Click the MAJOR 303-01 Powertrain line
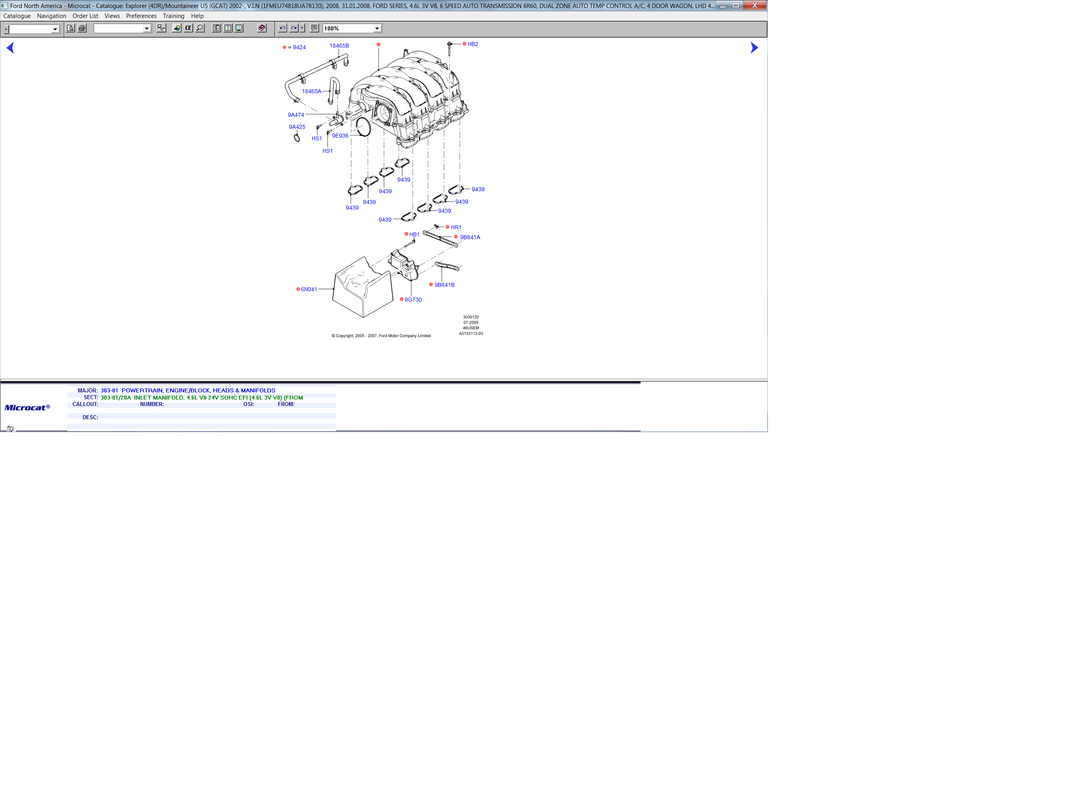Screen dimensions: 1066x800 click(188, 391)
